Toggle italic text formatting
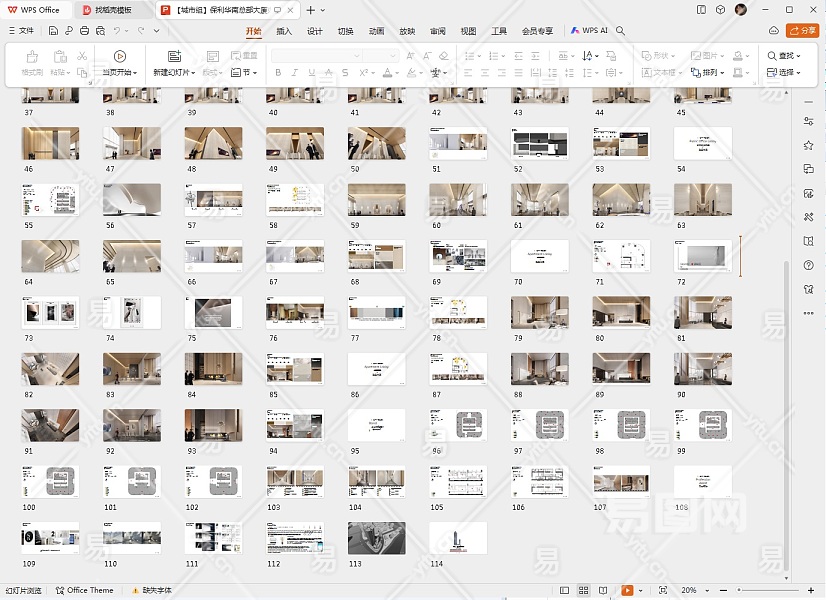The width and height of the screenshot is (826, 600). (x=295, y=73)
